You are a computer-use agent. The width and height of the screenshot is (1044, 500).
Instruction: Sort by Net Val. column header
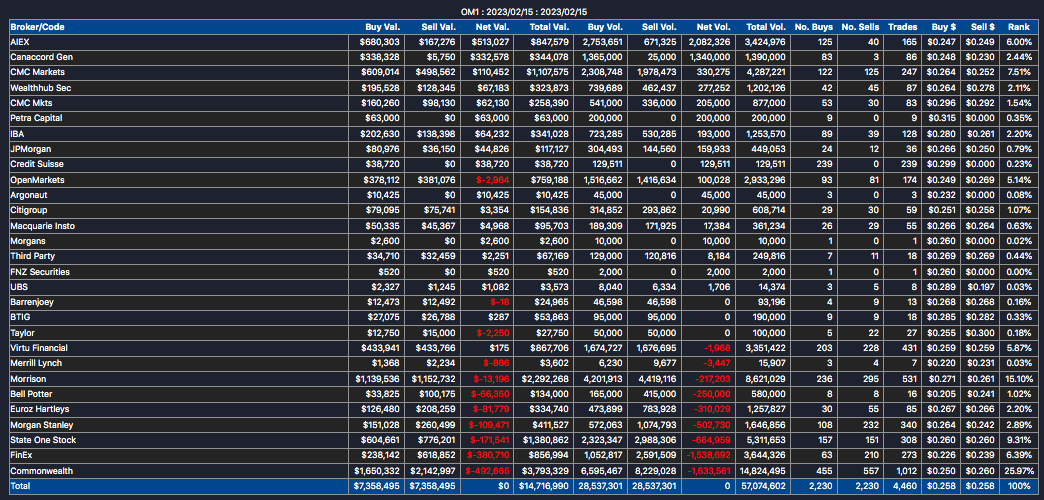[492, 27]
